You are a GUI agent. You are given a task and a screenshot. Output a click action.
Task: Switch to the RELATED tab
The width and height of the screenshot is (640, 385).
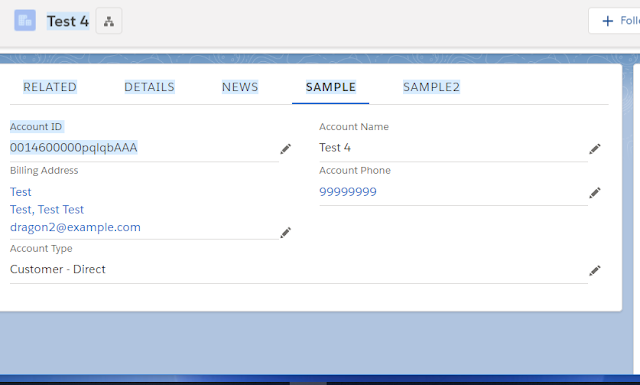point(50,87)
